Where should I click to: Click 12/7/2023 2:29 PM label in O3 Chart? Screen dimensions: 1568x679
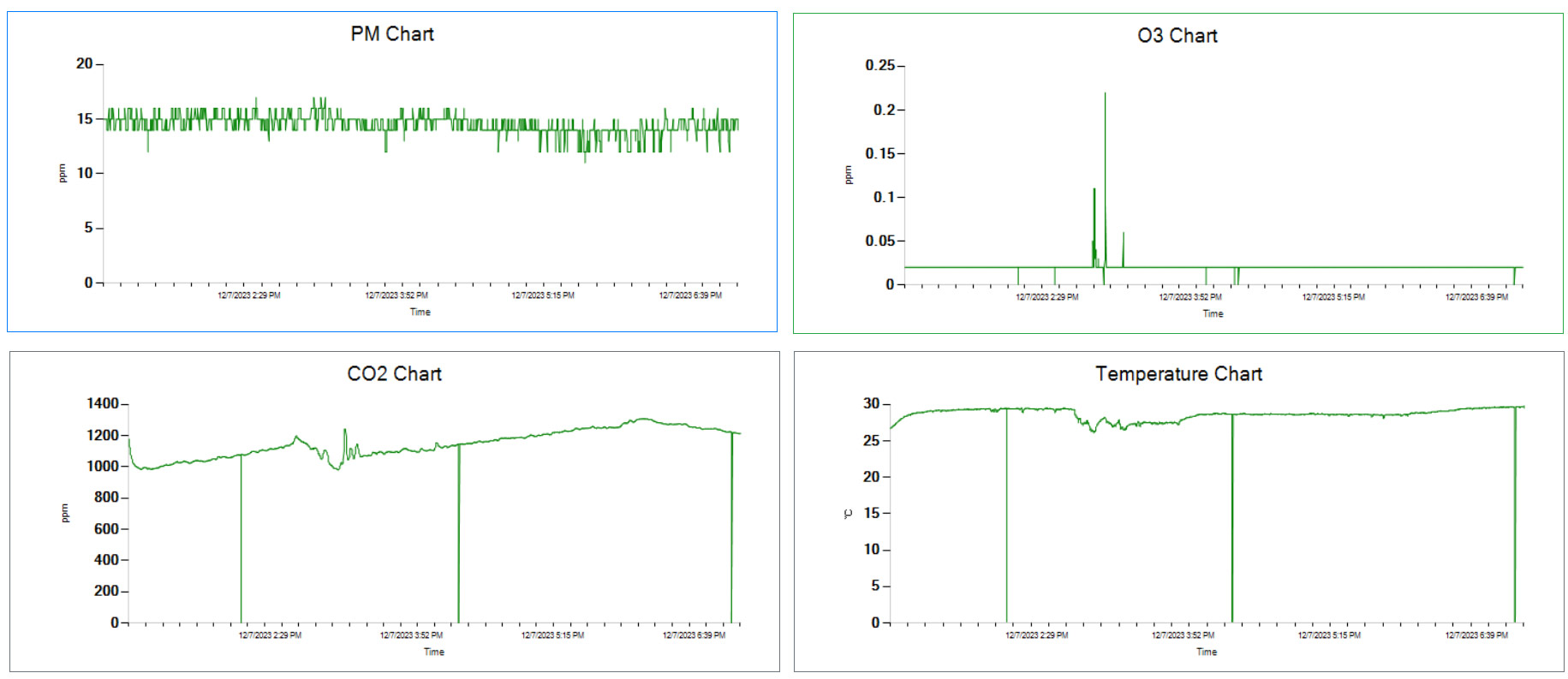(x=1047, y=297)
